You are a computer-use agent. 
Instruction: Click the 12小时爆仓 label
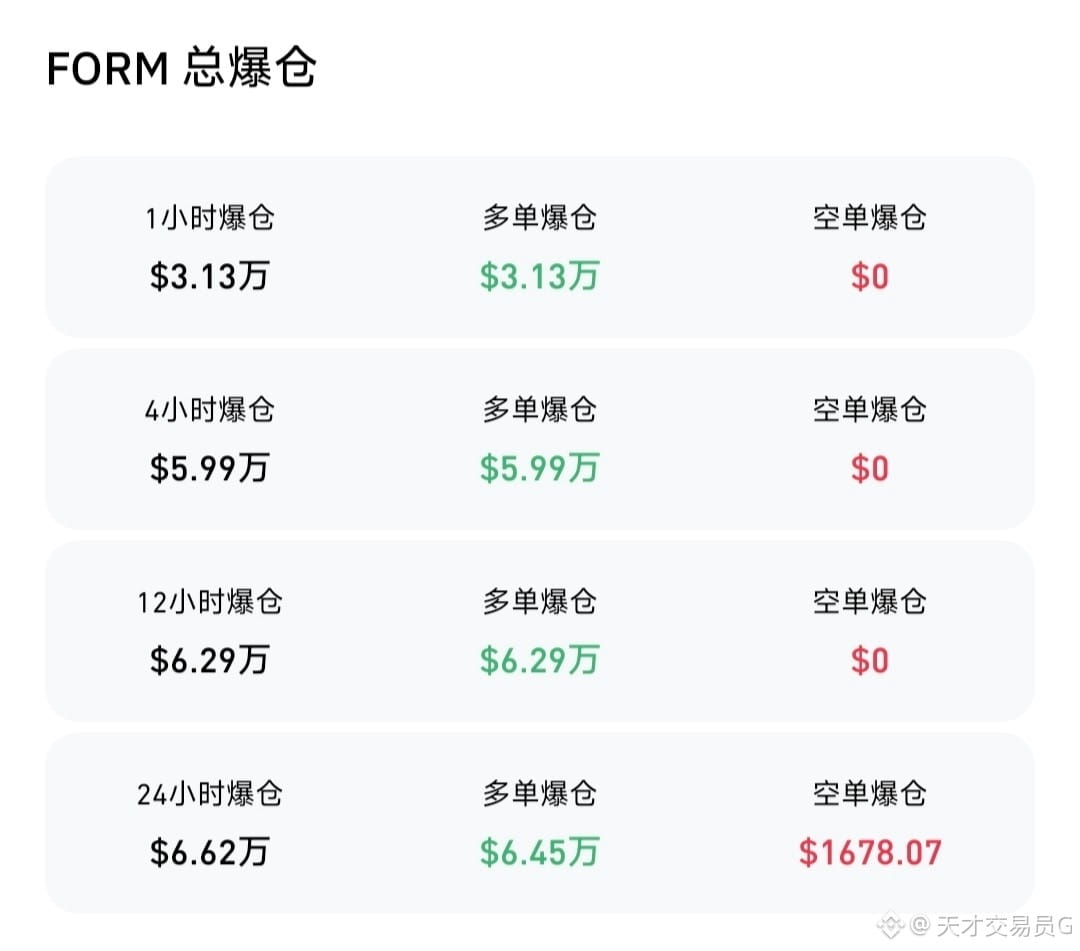tap(209, 601)
